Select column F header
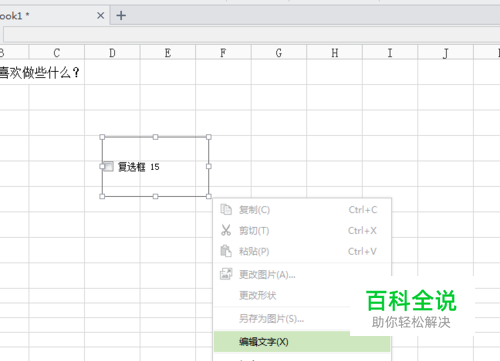Image resolution: width=500 pixels, height=361 pixels. pyautogui.click(x=223, y=53)
